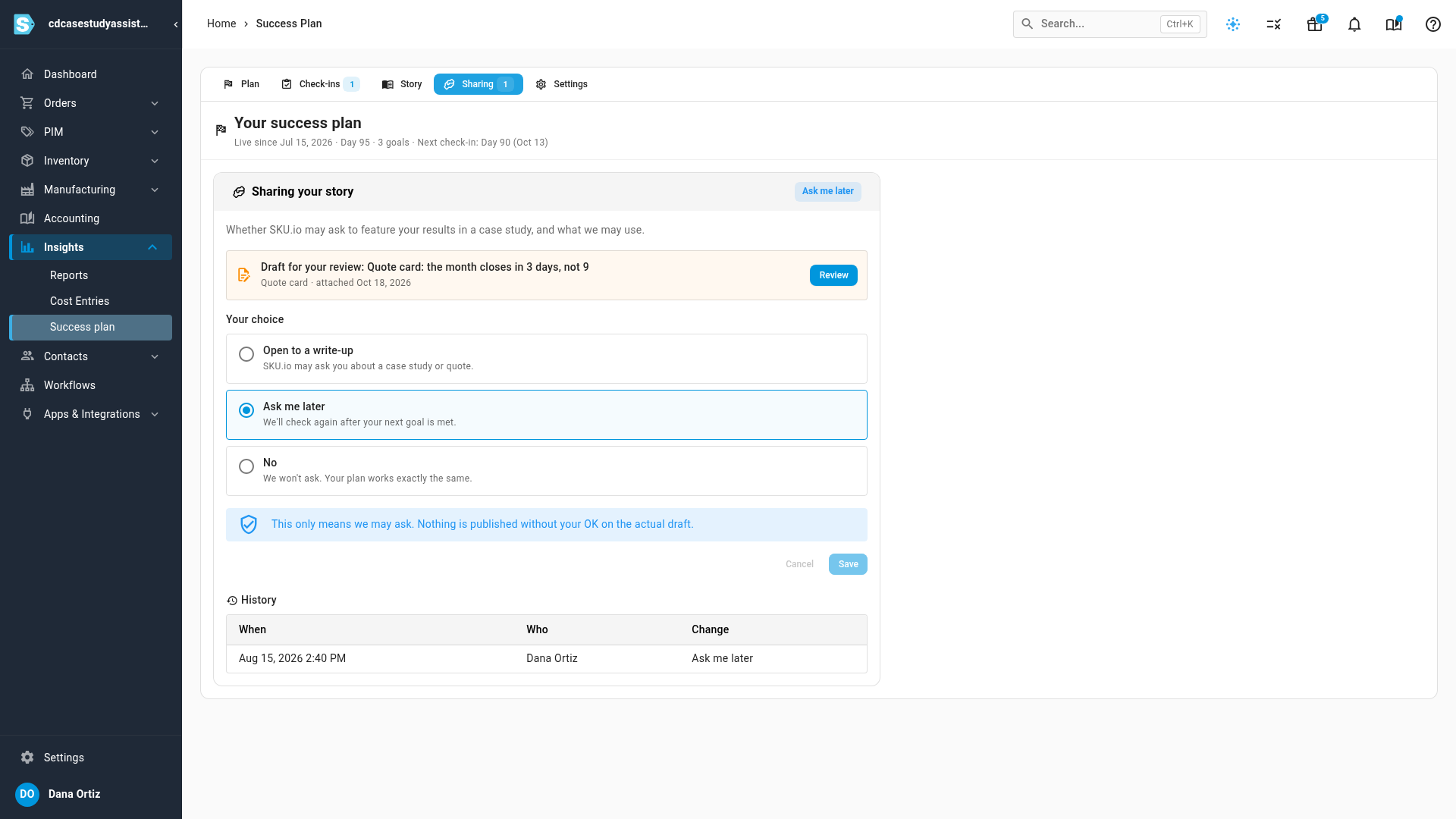
Task: Select the 'Open to a write-up' radio option
Action: [x=246, y=354]
